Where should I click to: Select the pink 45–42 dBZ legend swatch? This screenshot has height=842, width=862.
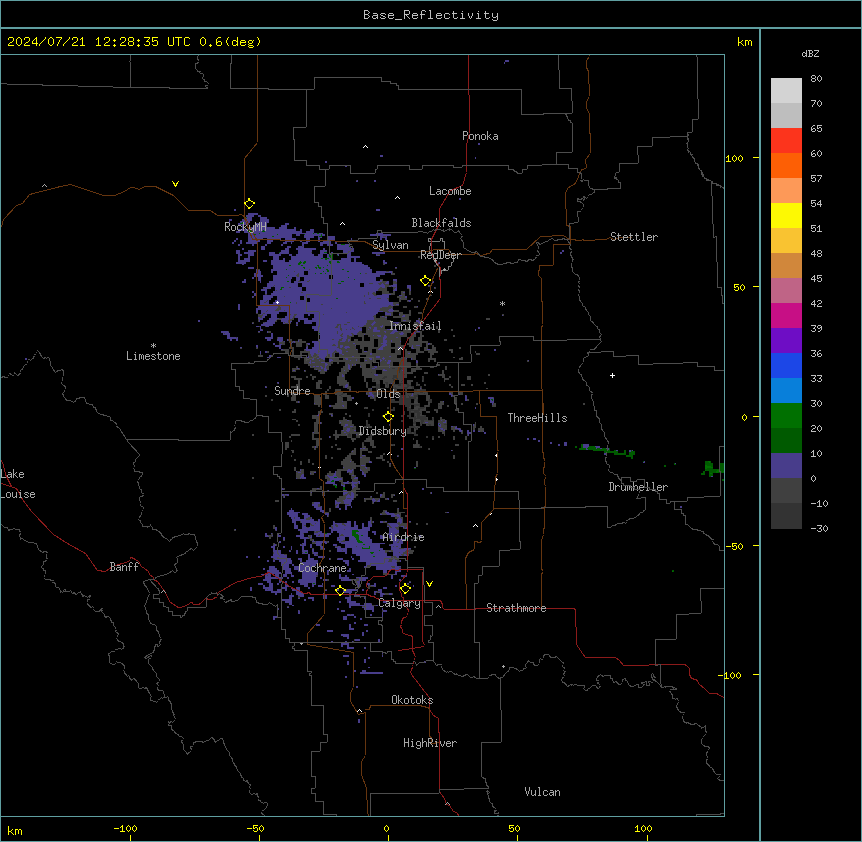tap(786, 291)
